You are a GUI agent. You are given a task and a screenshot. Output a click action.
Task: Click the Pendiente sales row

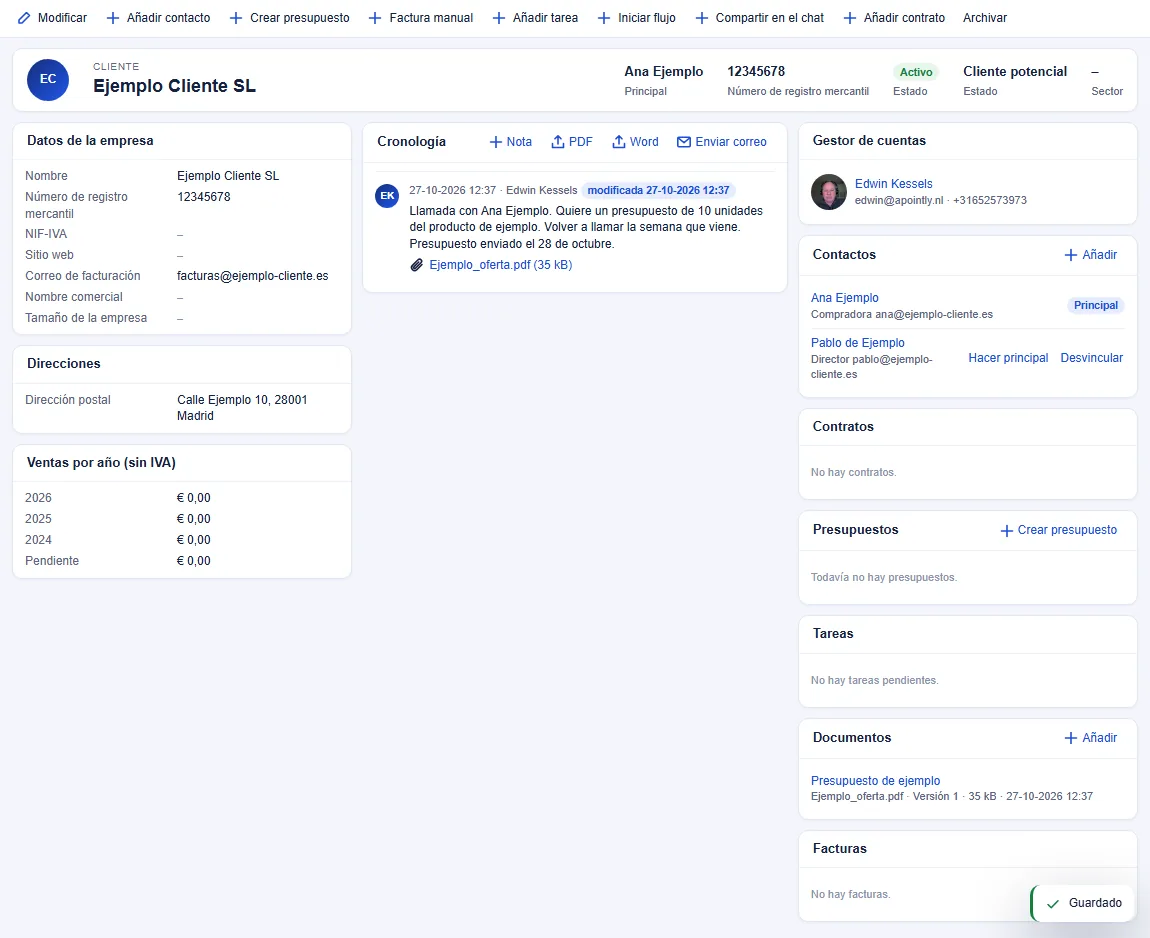coord(182,561)
